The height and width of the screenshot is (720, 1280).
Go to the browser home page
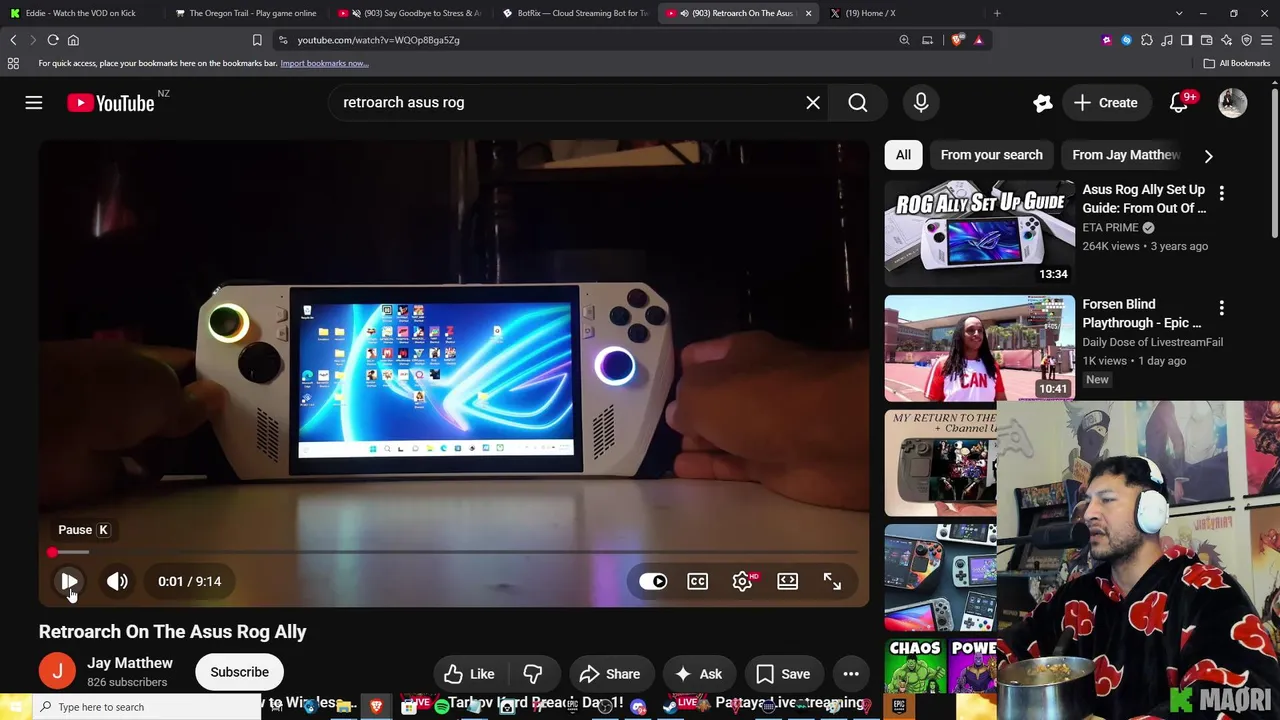click(73, 40)
